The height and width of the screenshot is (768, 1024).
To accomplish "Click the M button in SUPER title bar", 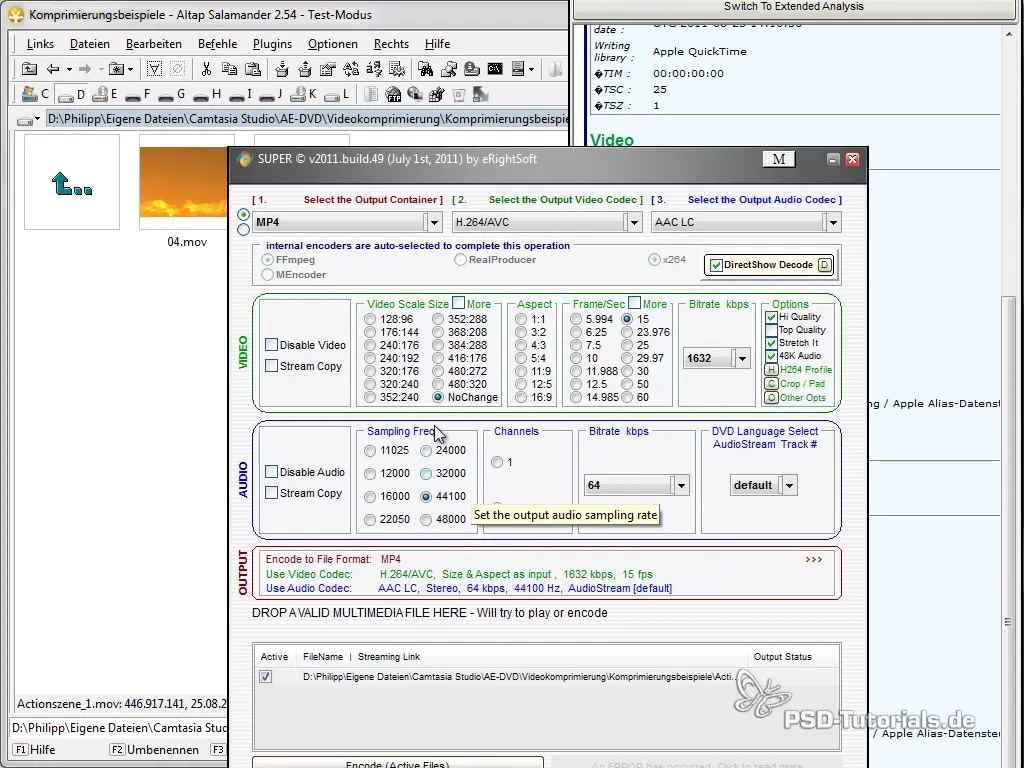I will click(779, 159).
